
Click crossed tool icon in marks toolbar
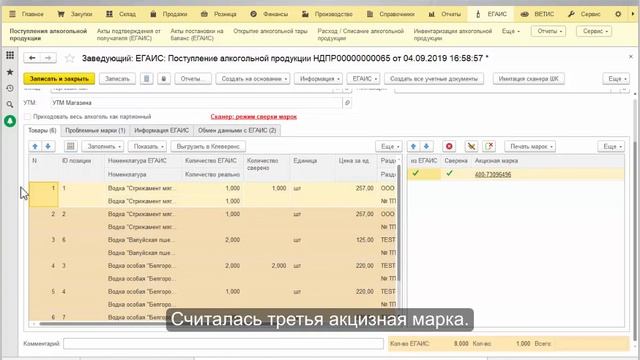471,146
